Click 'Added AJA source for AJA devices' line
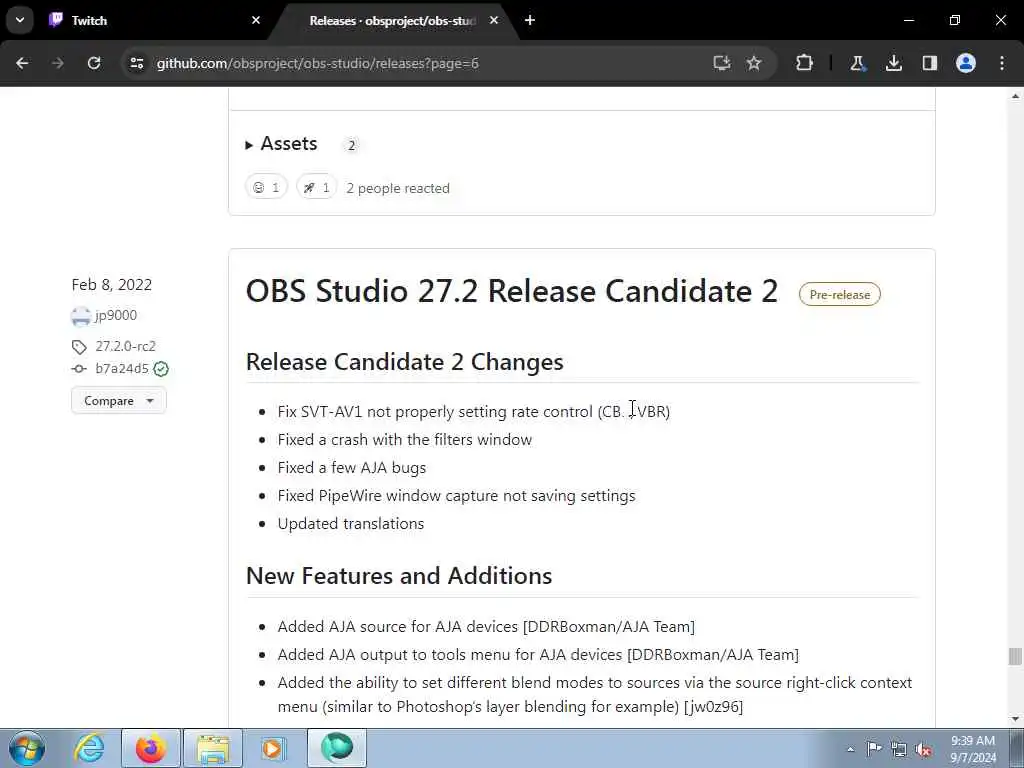 pyautogui.click(x=486, y=626)
